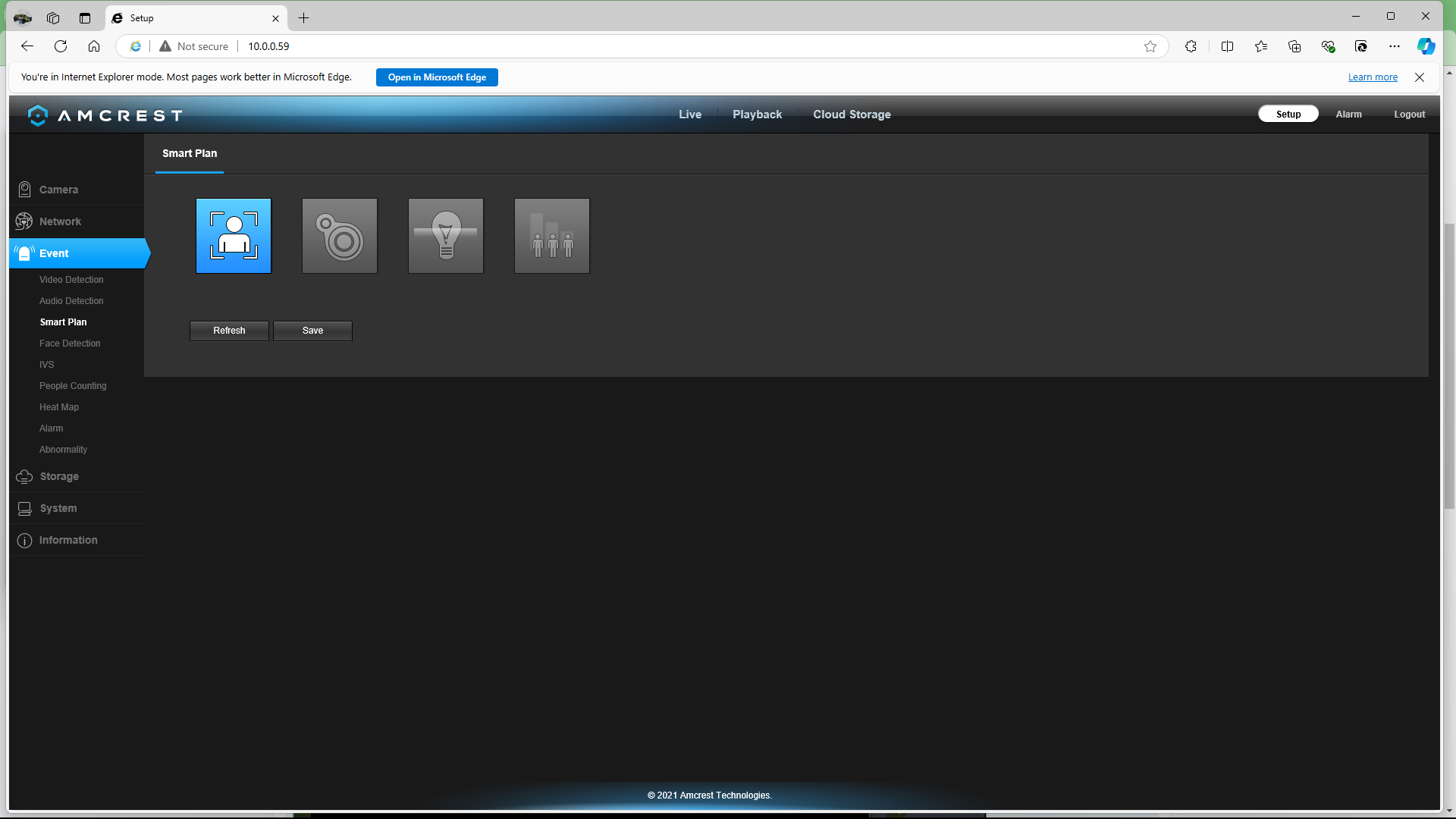Screen dimensions: 1456x819
Task: Reload the page with refresh icon
Action: point(61,46)
